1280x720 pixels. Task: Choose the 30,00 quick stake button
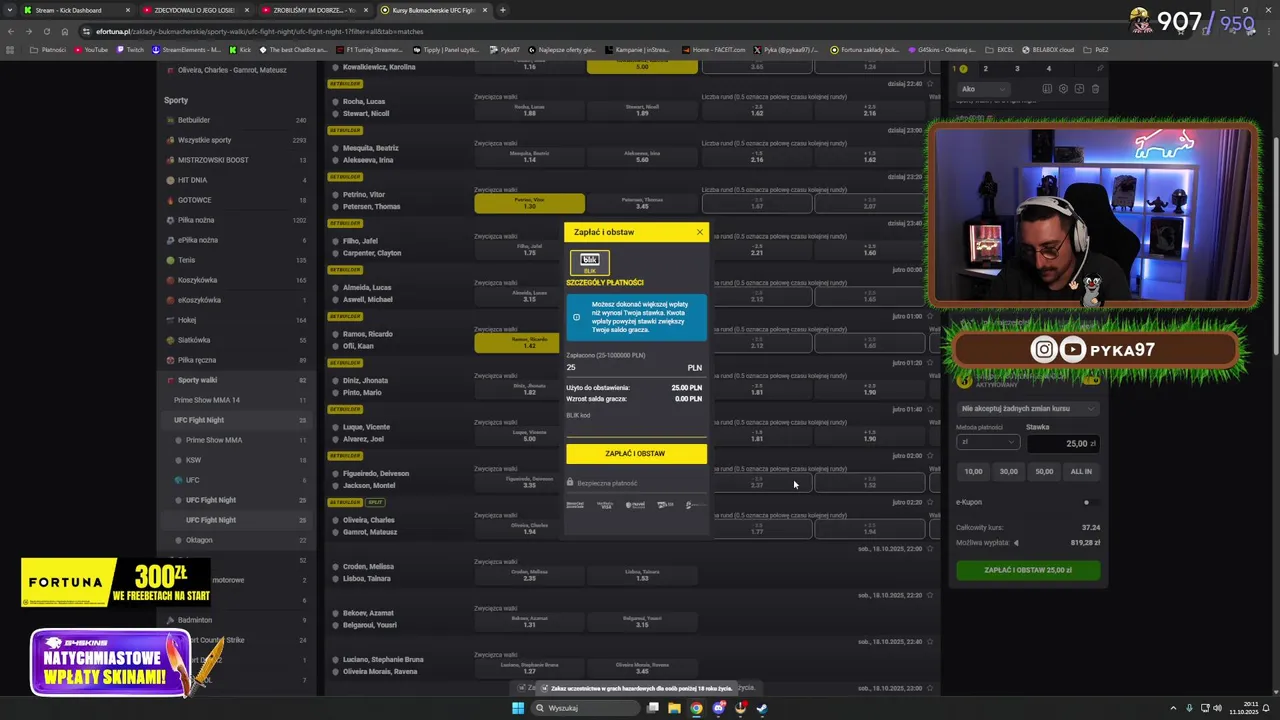(1009, 471)
